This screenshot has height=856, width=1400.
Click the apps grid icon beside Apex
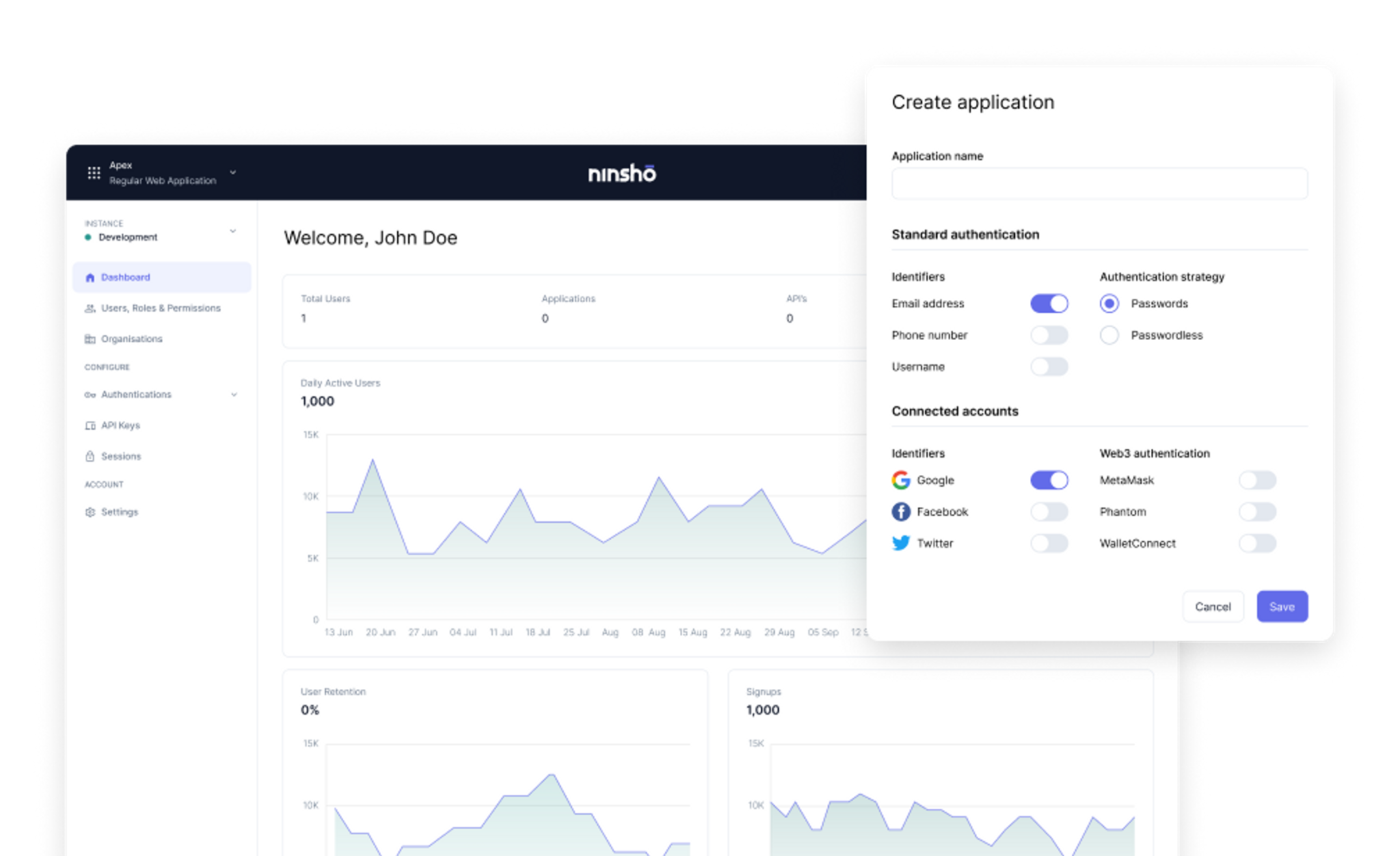click(94, 173)
